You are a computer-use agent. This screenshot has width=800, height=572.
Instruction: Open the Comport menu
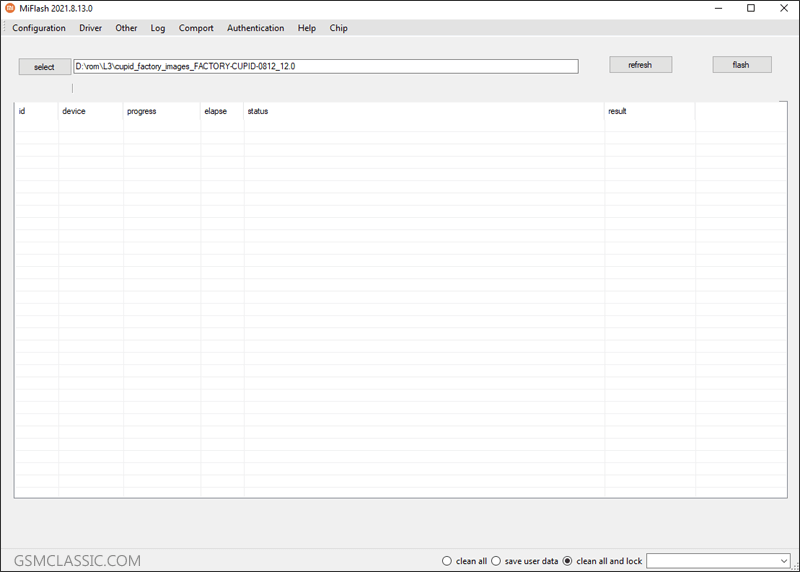196,28
